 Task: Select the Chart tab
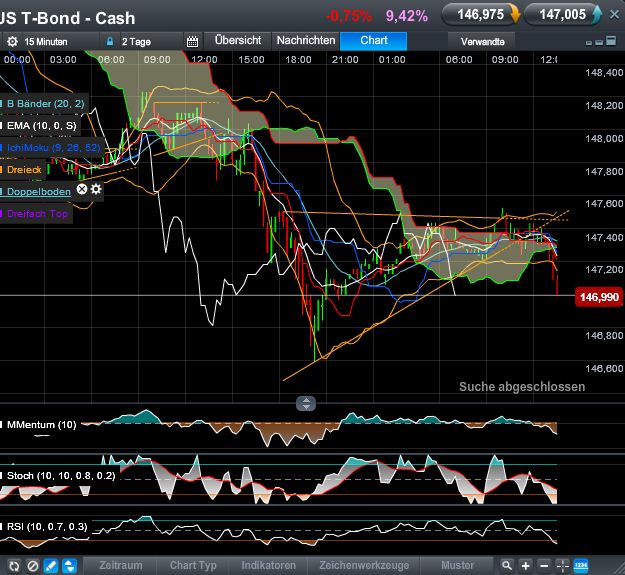pos(373,41)
